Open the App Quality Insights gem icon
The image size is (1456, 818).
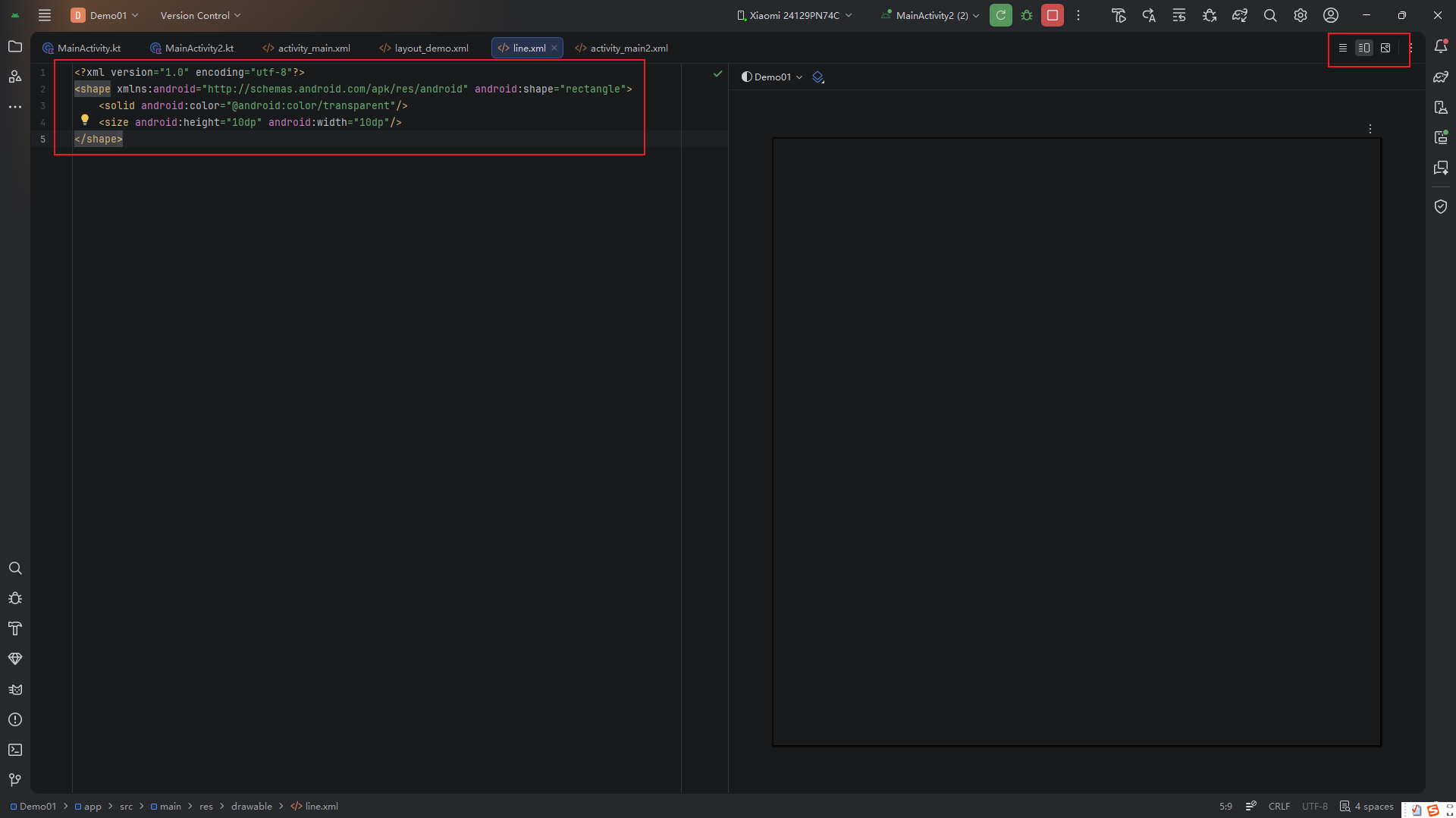(15, 659)
